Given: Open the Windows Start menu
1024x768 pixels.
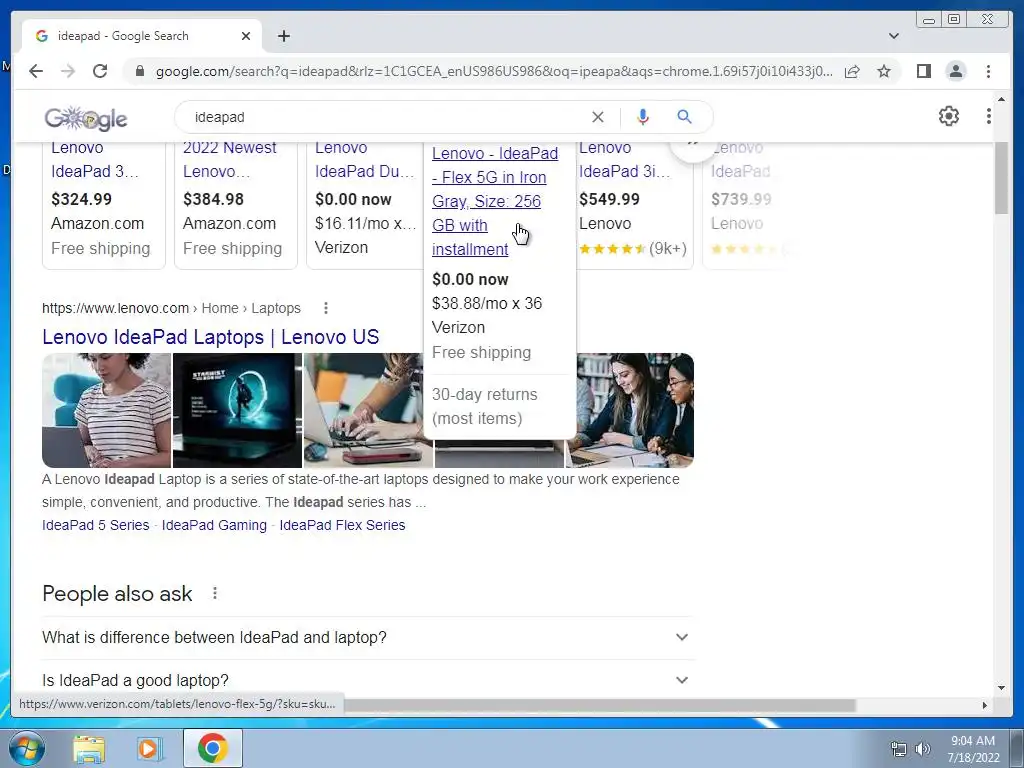Looking at the screenshot, I should click(x=26, y=748).
